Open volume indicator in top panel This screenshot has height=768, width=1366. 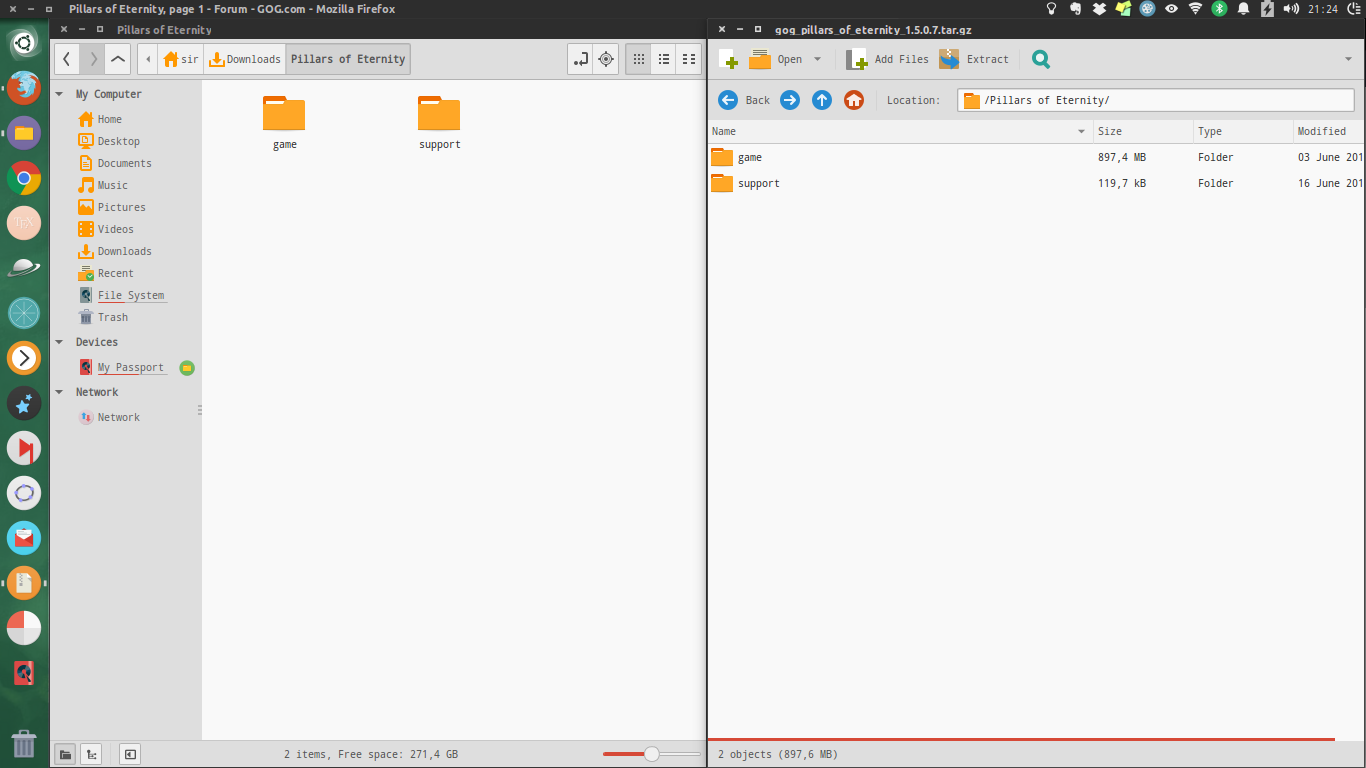point(1291,9)
